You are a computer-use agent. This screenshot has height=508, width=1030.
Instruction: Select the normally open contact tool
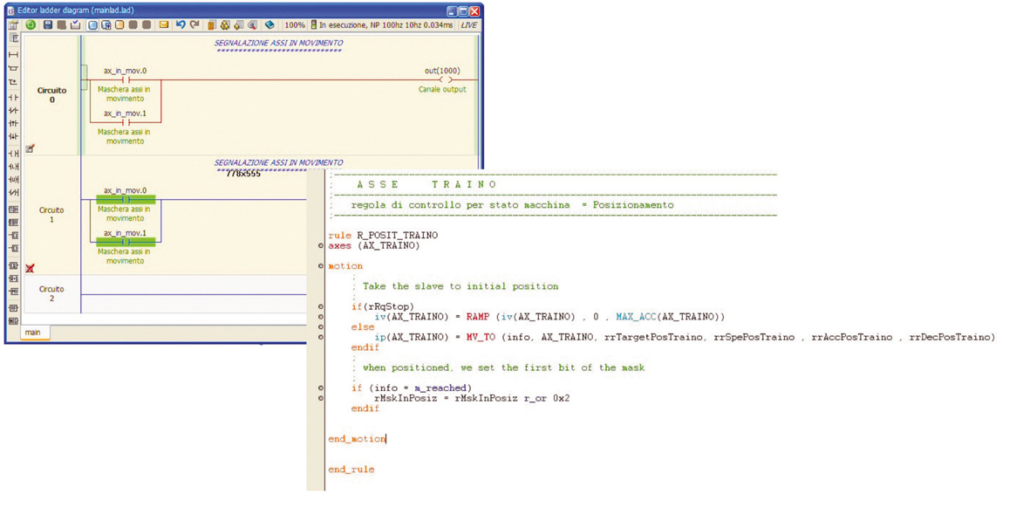tap(13, 97)
